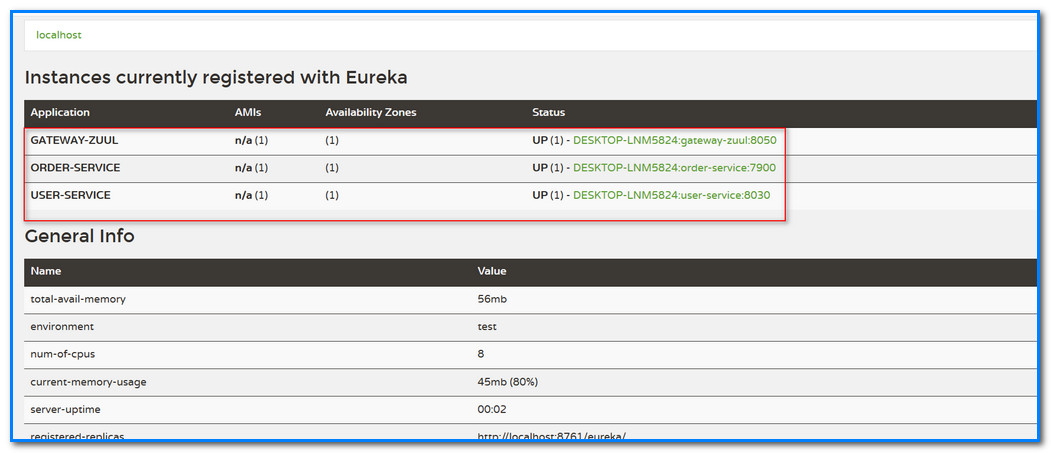Select the environment row name
Screen dimensions: 1051x453
click(x=62, y=326)
